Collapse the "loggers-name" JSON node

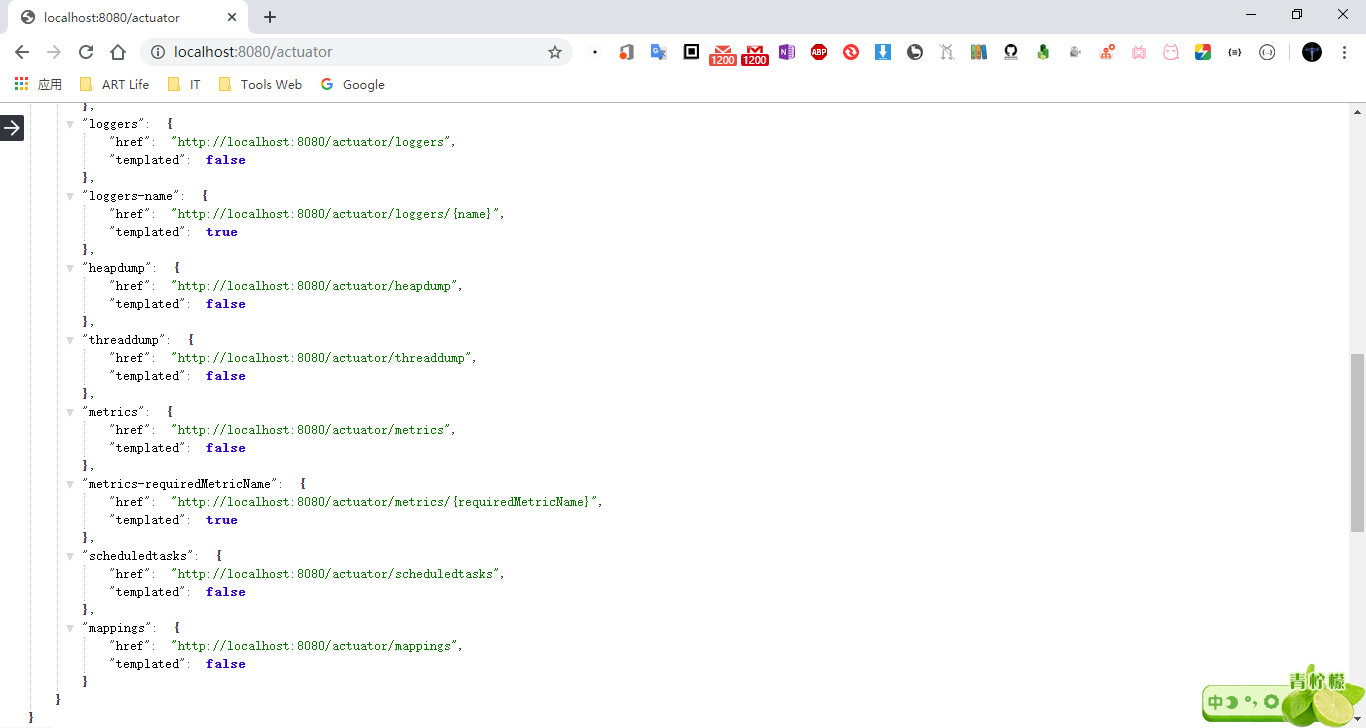[x=70, y=196]
